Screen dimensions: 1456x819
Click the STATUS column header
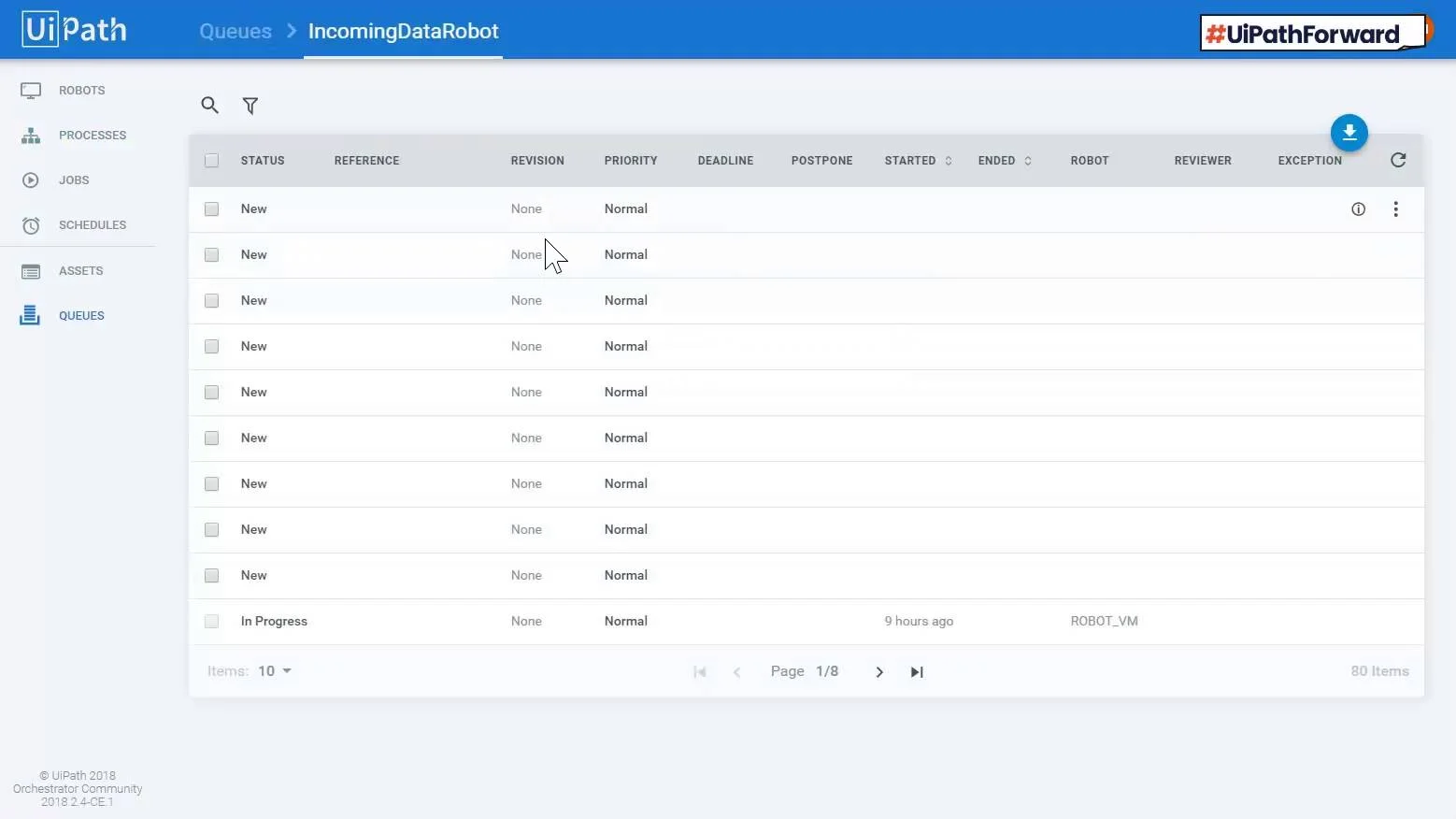pyautogui.click(x=263, y=161)
